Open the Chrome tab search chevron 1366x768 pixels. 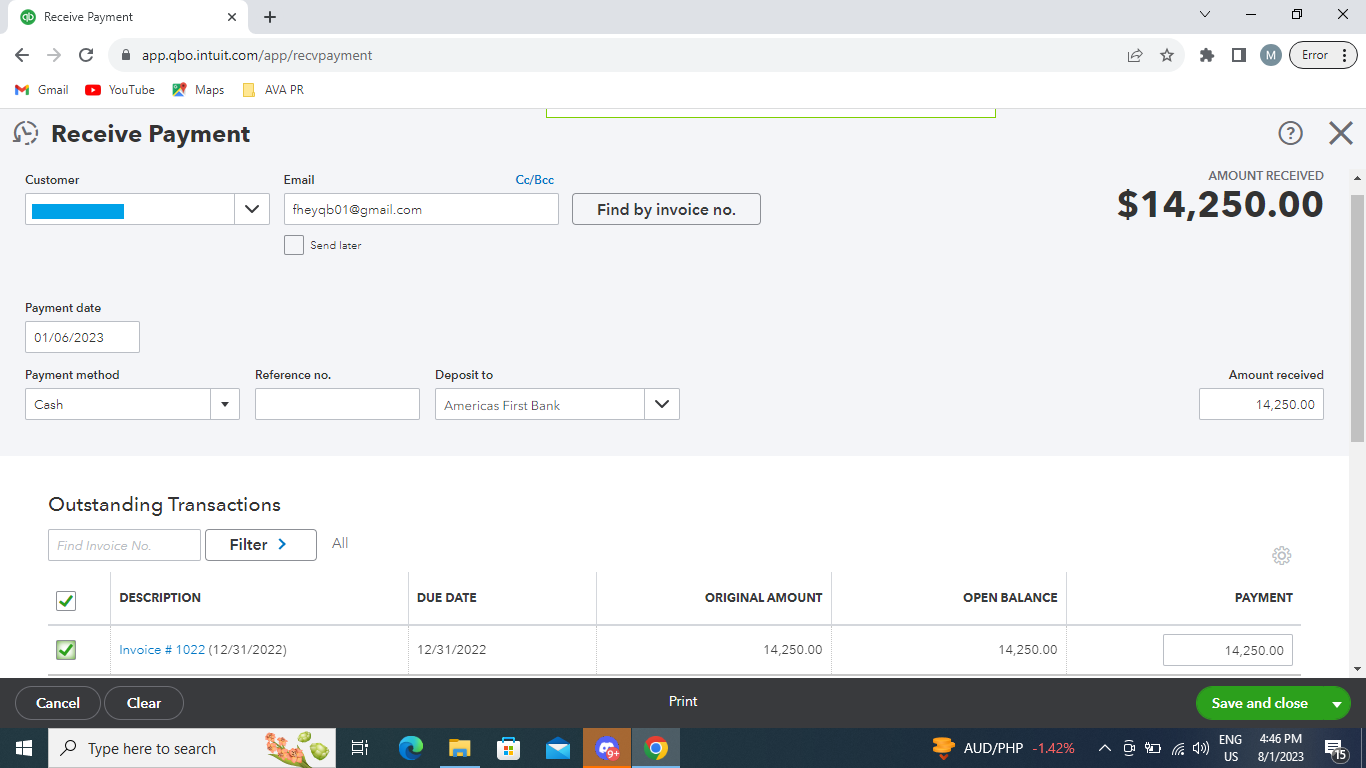click(x=1205, y=15)
